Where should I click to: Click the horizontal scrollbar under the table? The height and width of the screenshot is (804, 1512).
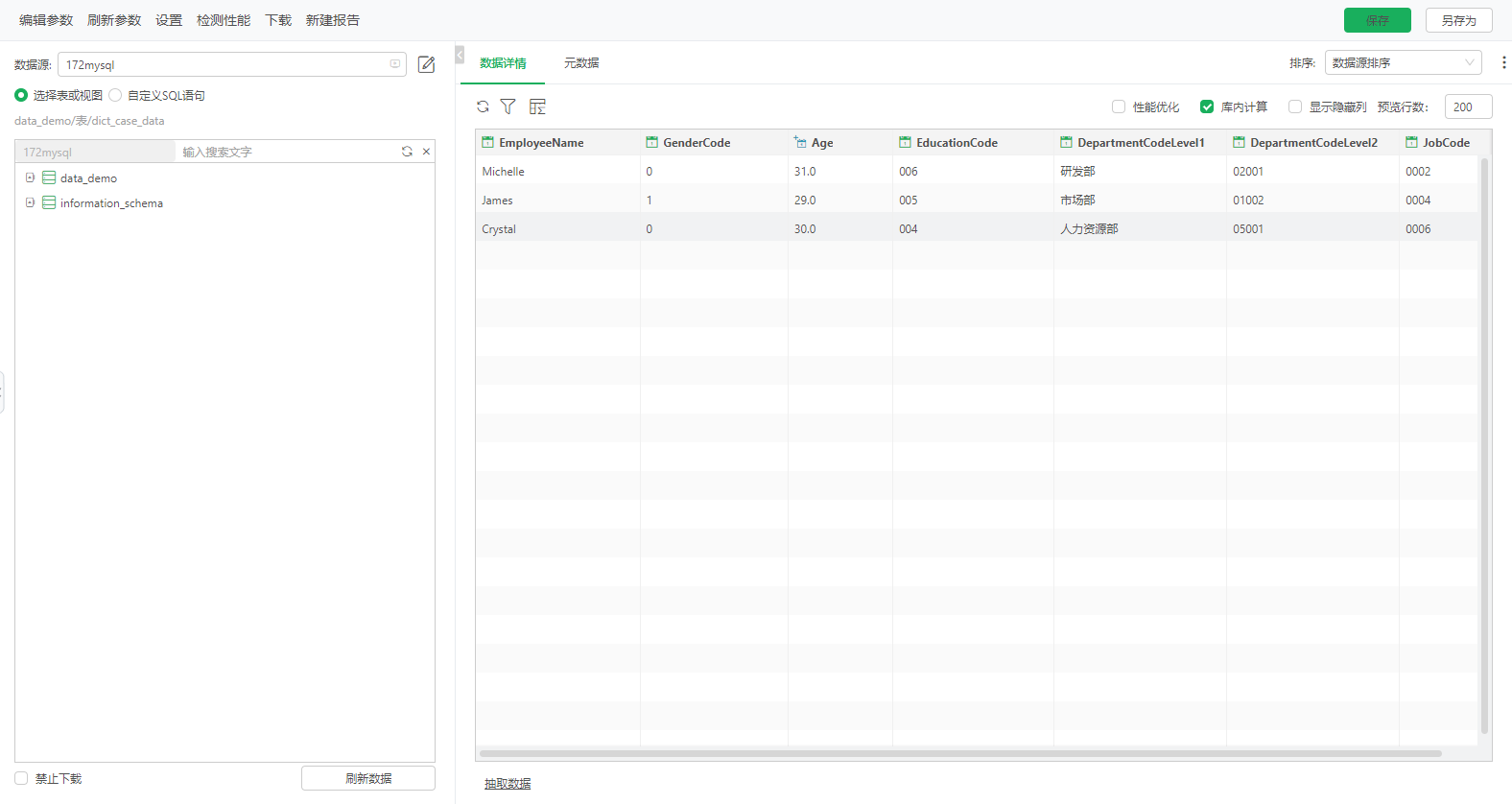959,753
